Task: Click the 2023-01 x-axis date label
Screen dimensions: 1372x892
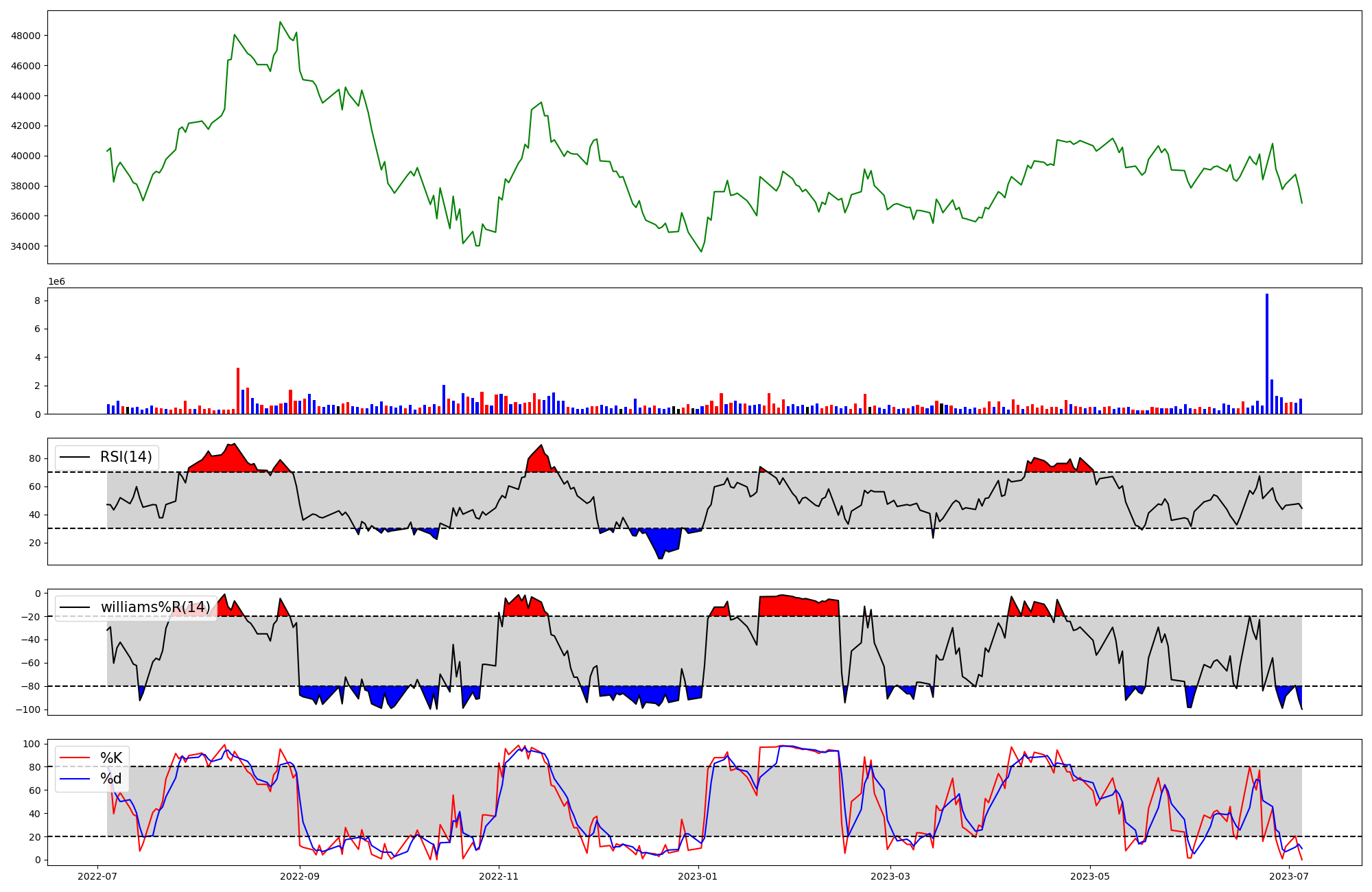Action: (x=698, y=876)
